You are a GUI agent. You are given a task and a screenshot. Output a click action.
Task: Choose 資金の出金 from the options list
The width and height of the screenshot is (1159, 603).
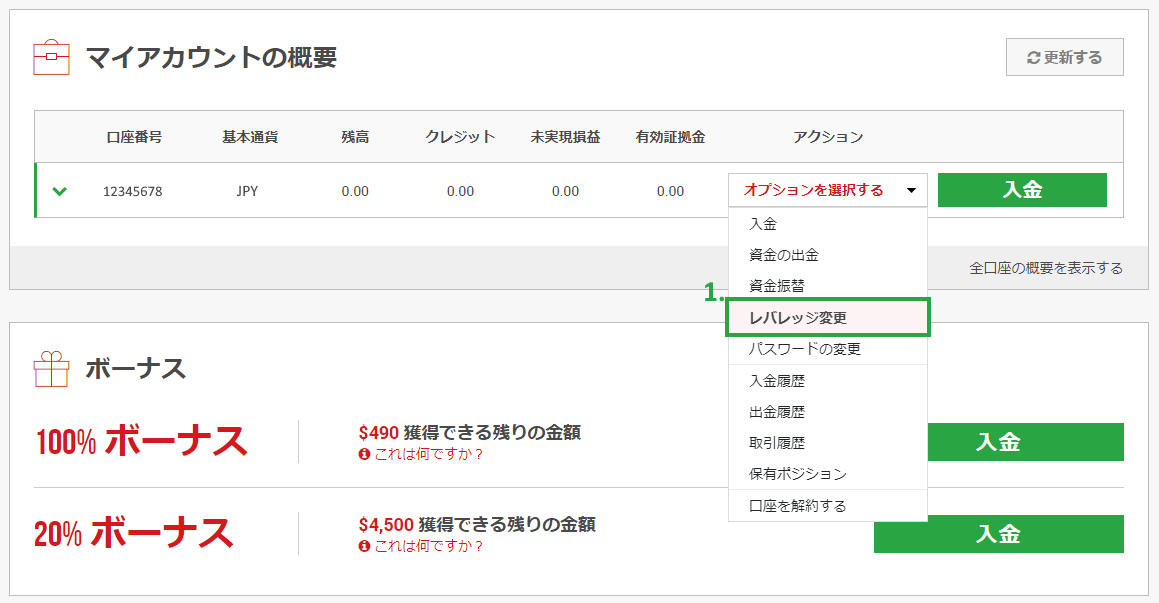784,255
